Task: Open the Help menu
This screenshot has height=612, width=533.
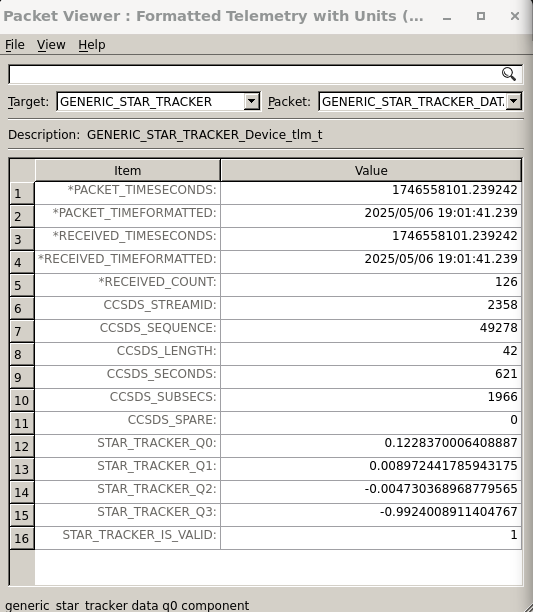Action: [92, 45]
